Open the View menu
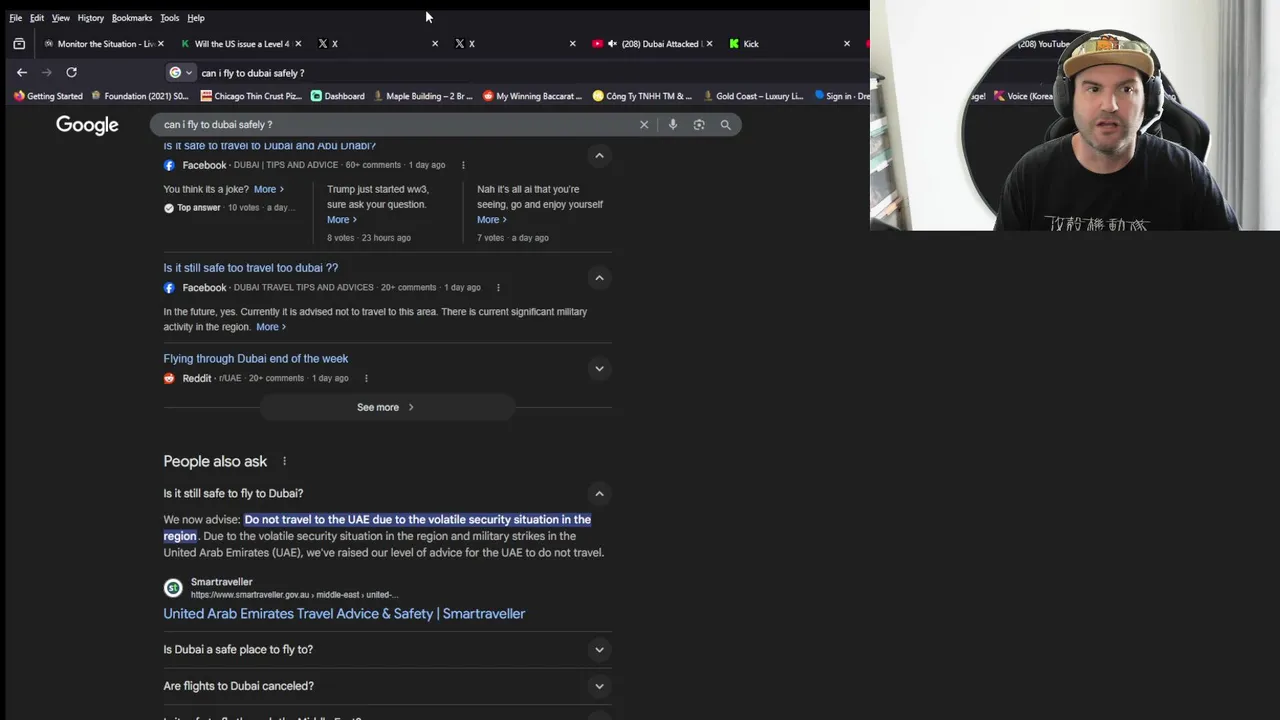 click(x=61, y=18)
